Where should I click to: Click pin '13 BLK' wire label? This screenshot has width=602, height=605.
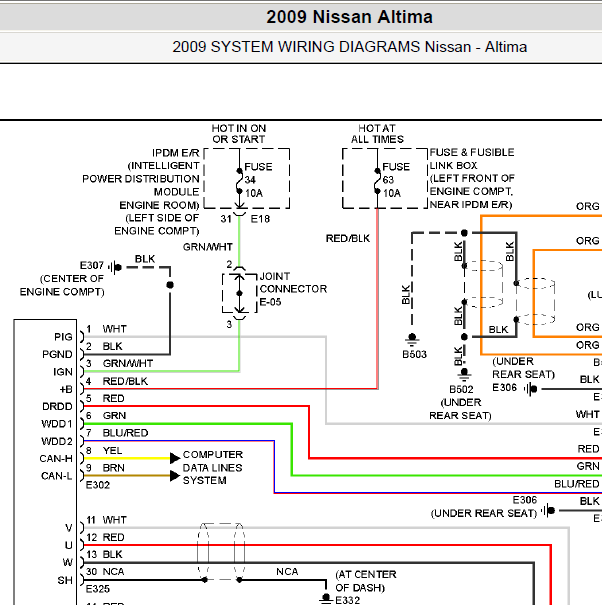pos(104,554)
